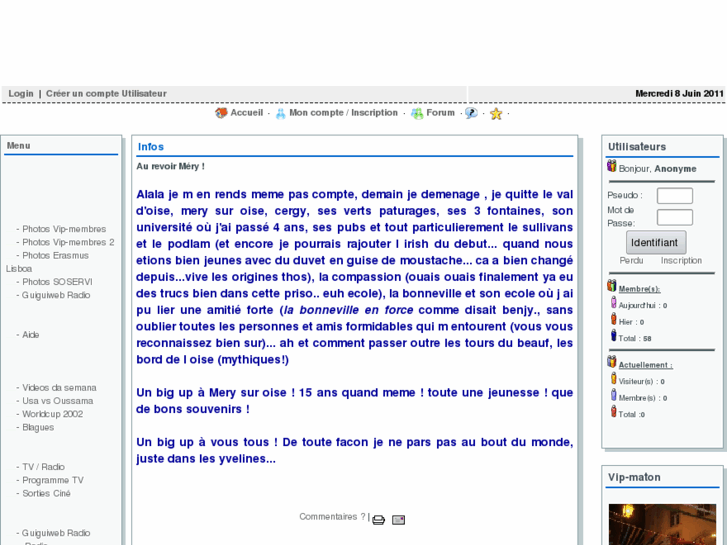Click the Mon compte user icon
Screen dimensions: 727x545
coord(281,113)
